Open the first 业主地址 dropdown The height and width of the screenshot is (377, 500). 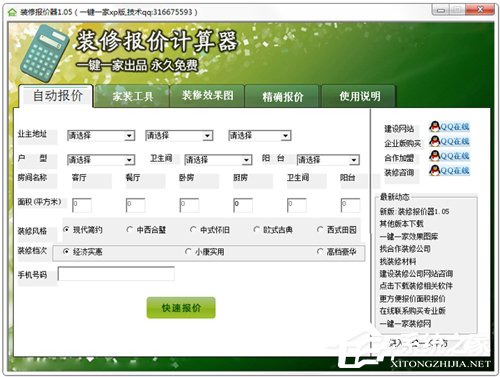click(x=101, y=135)
